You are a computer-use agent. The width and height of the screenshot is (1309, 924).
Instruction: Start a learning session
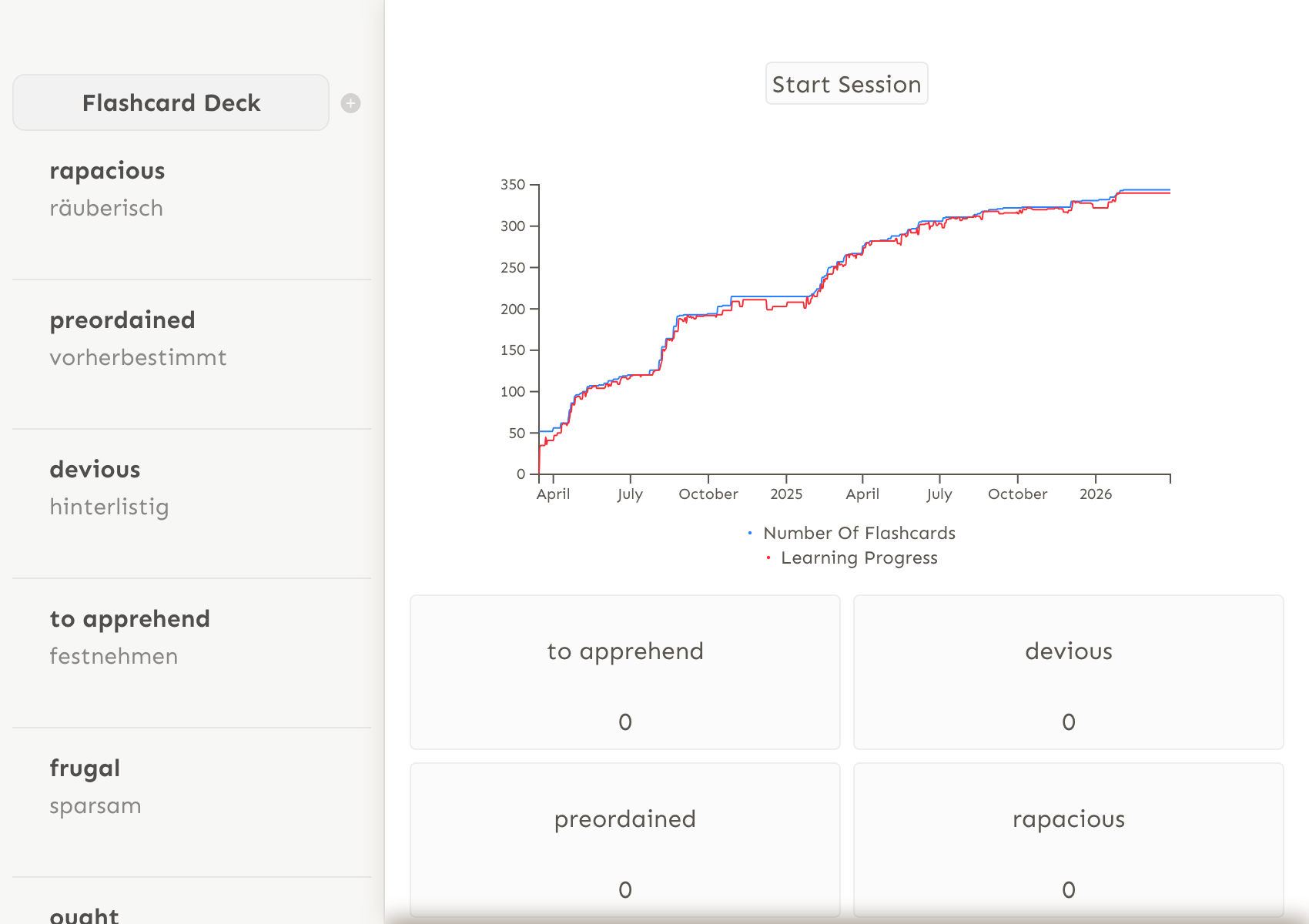point(846,84)
